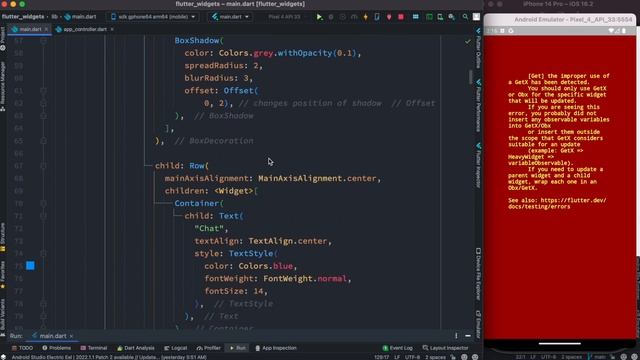Open the Project tool window side tab
The width and height of the screenshot is (640, 360).
coord(3,39)
